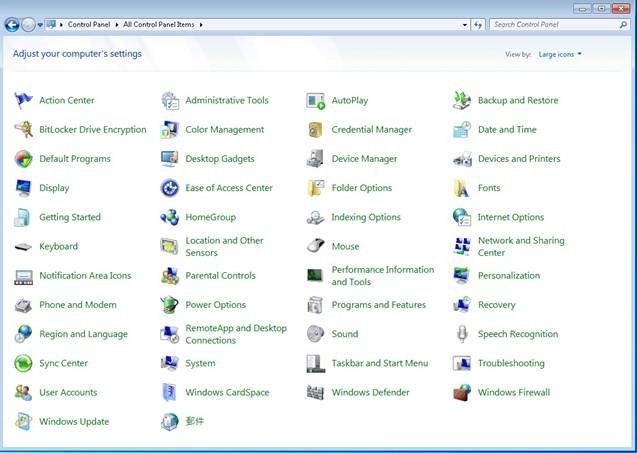Image resolution: width=637 pixels, height=453 pixels.
Task: Open the Internet Options globe icon
Action: 462,217
